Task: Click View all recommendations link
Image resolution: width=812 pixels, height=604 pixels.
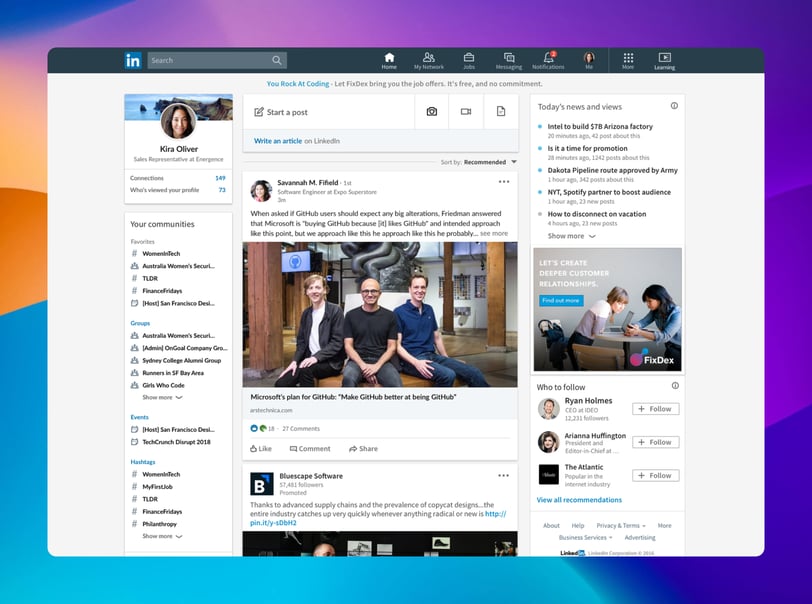Action: coord(579,500)
